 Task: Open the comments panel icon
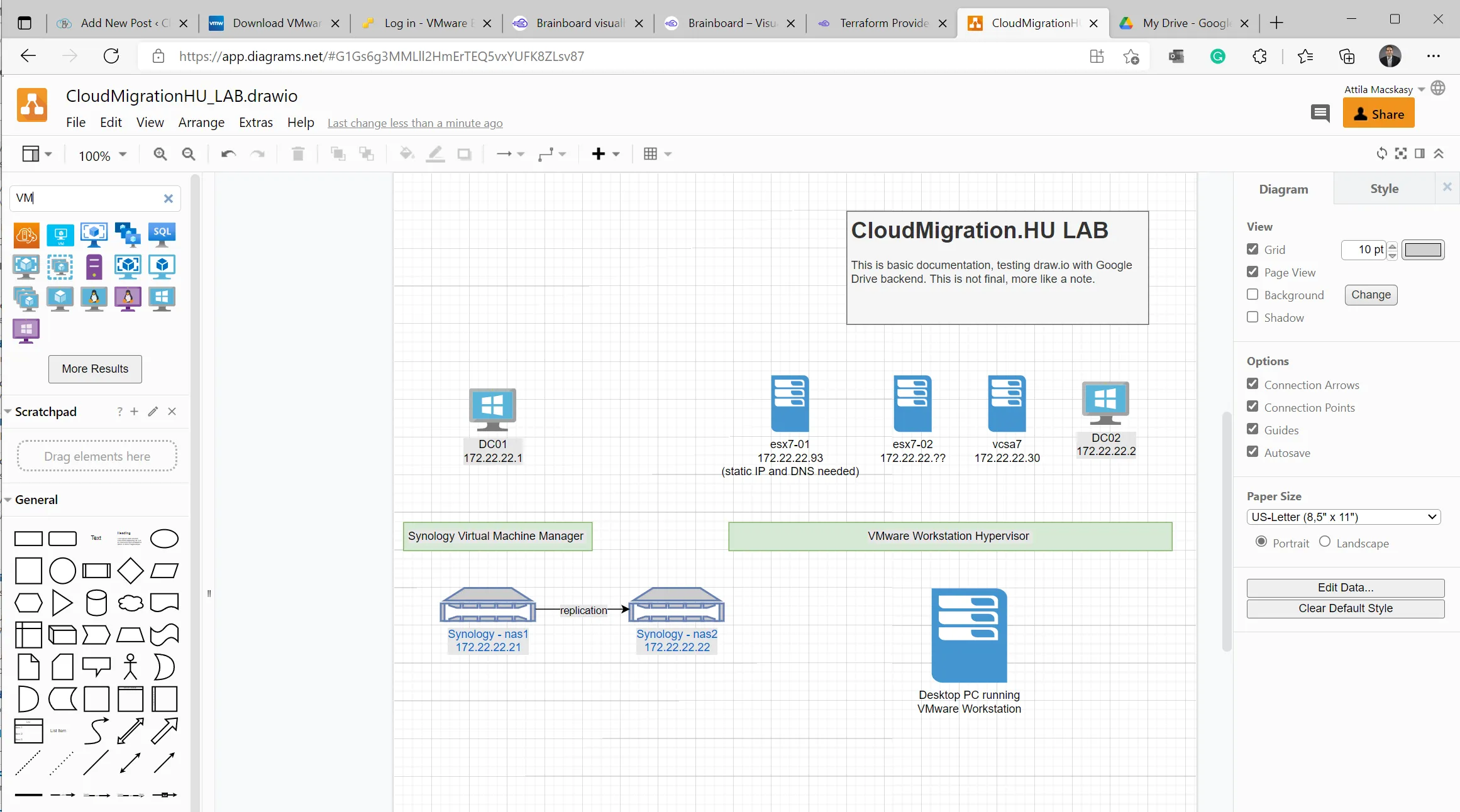tap(1320, 113)
